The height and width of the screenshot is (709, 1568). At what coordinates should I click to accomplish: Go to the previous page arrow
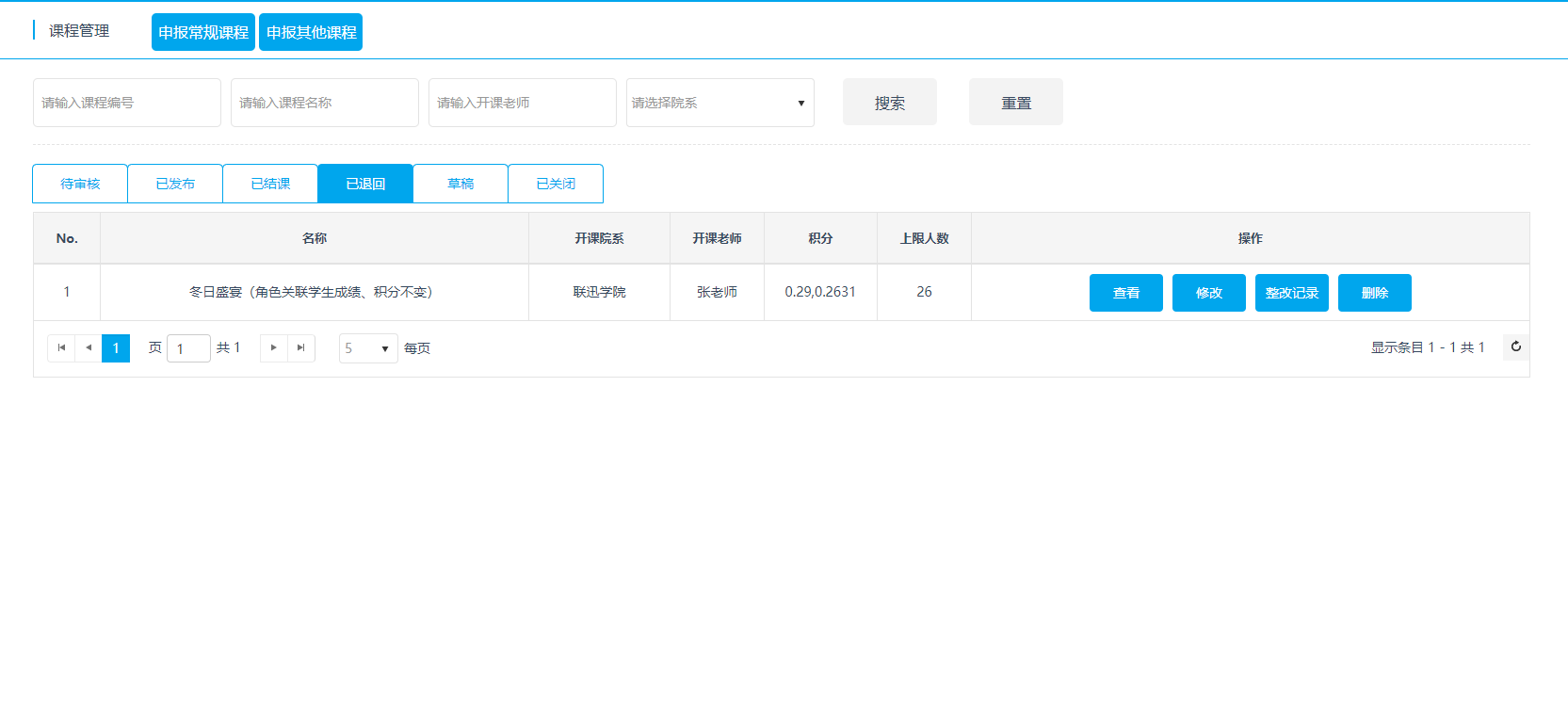[89, 347]
